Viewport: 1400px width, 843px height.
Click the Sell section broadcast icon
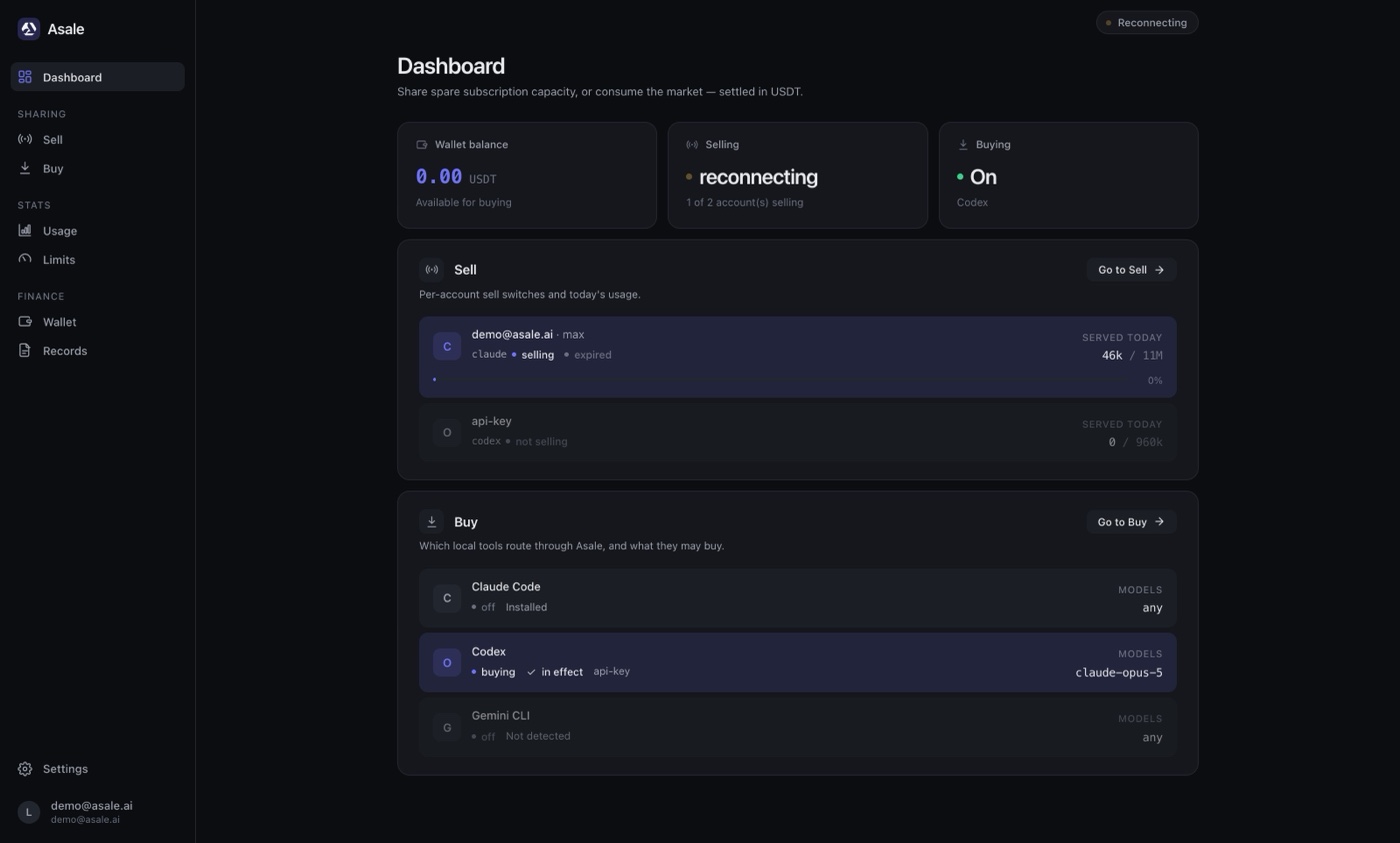point(432,270)
